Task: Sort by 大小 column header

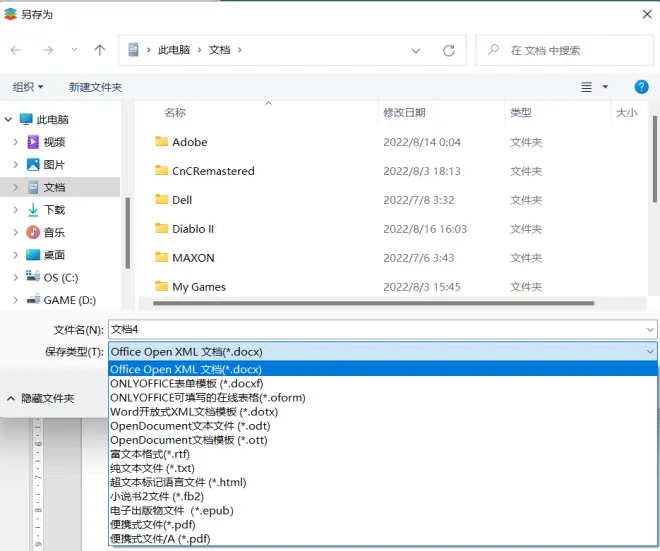Action: click(626, 112)
